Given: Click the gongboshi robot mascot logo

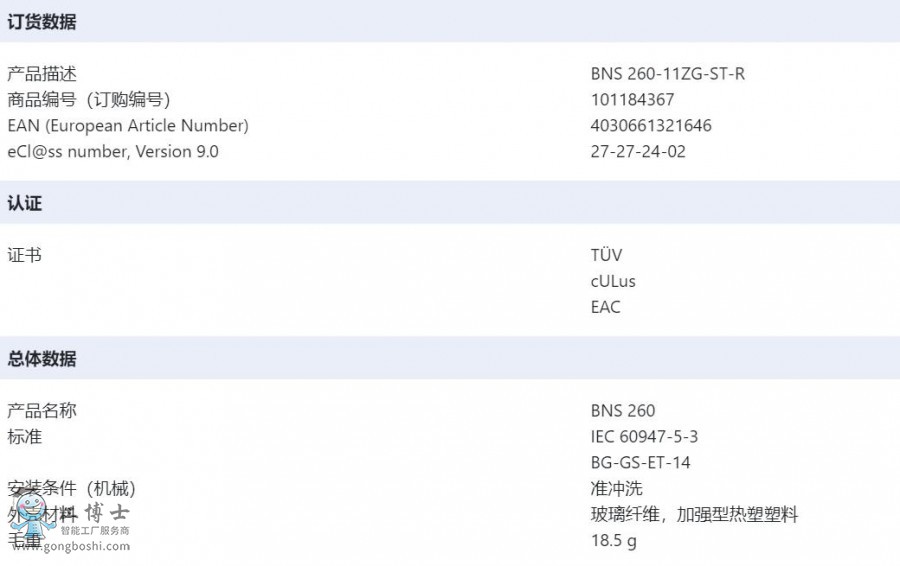Looking at the screenshot, I should (32, 517).
